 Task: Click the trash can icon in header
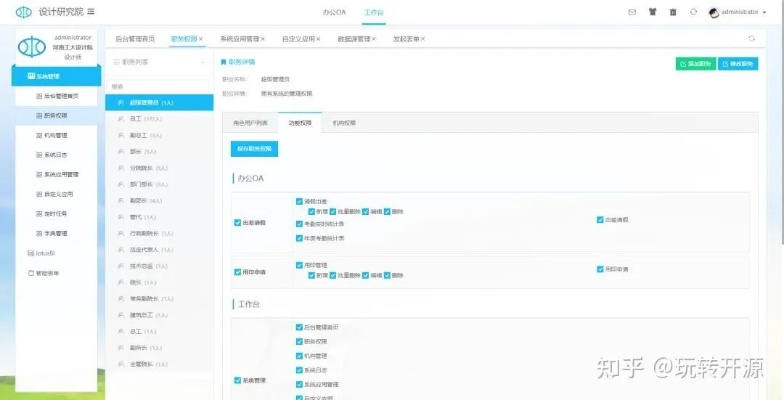click(x=673, y=12)
